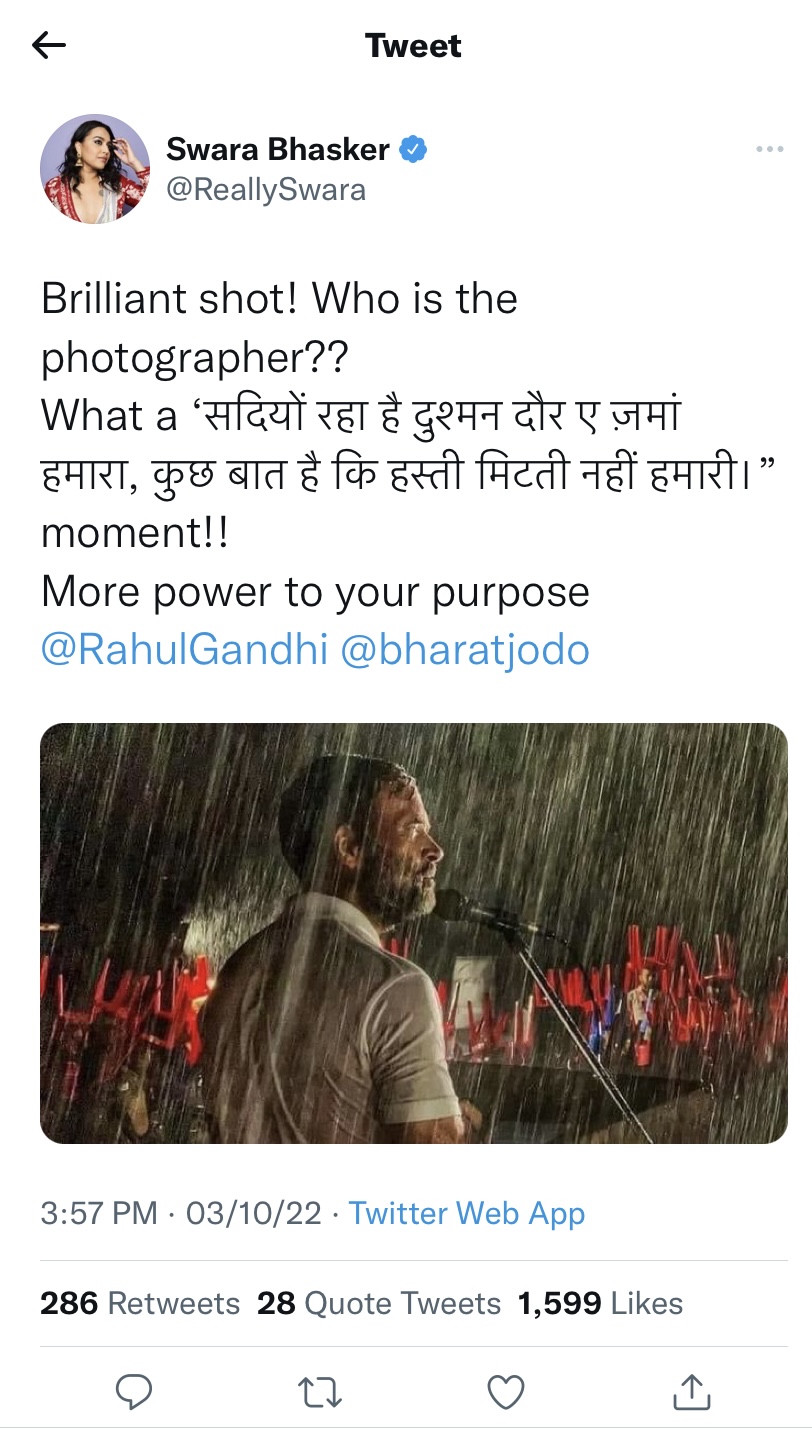Reply with the speech bubble icon

pos(134,1391)
